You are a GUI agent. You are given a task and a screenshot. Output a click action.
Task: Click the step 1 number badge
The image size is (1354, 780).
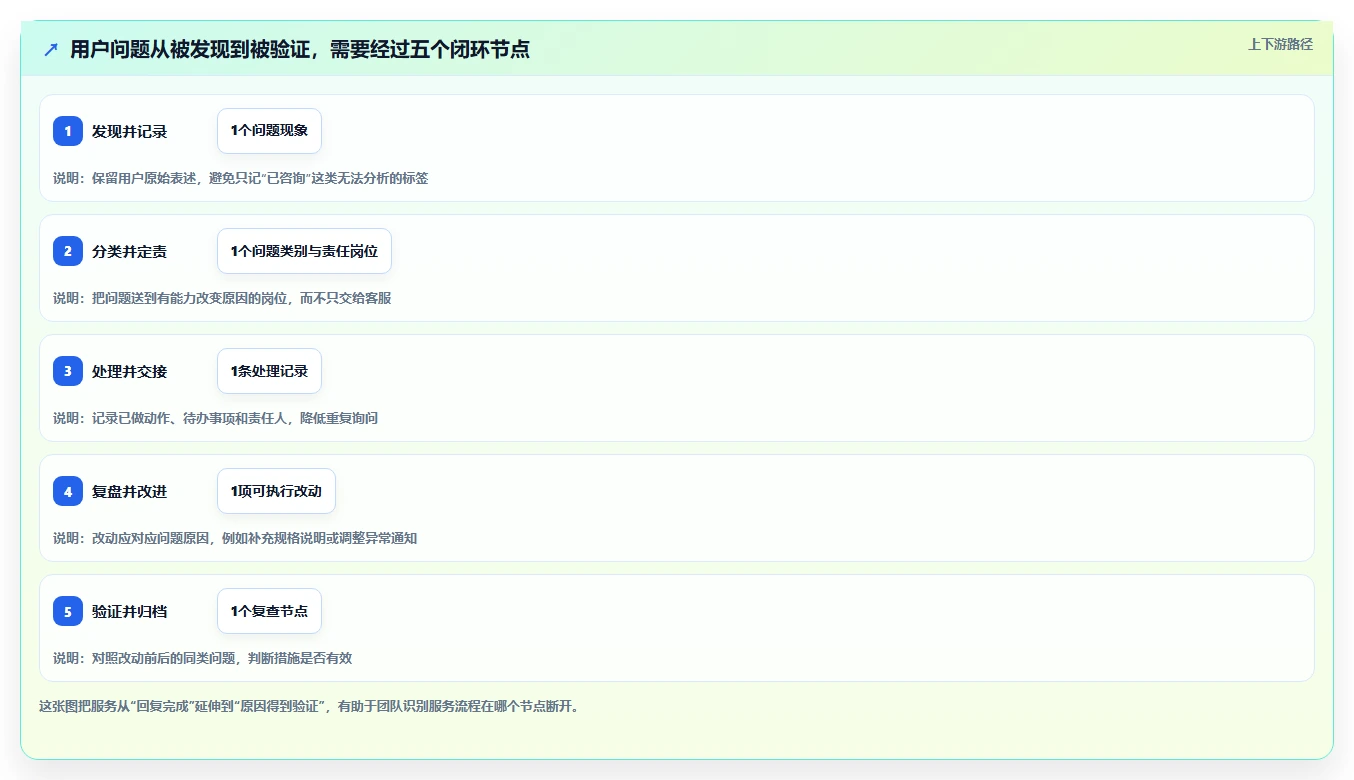click(68, 131)
